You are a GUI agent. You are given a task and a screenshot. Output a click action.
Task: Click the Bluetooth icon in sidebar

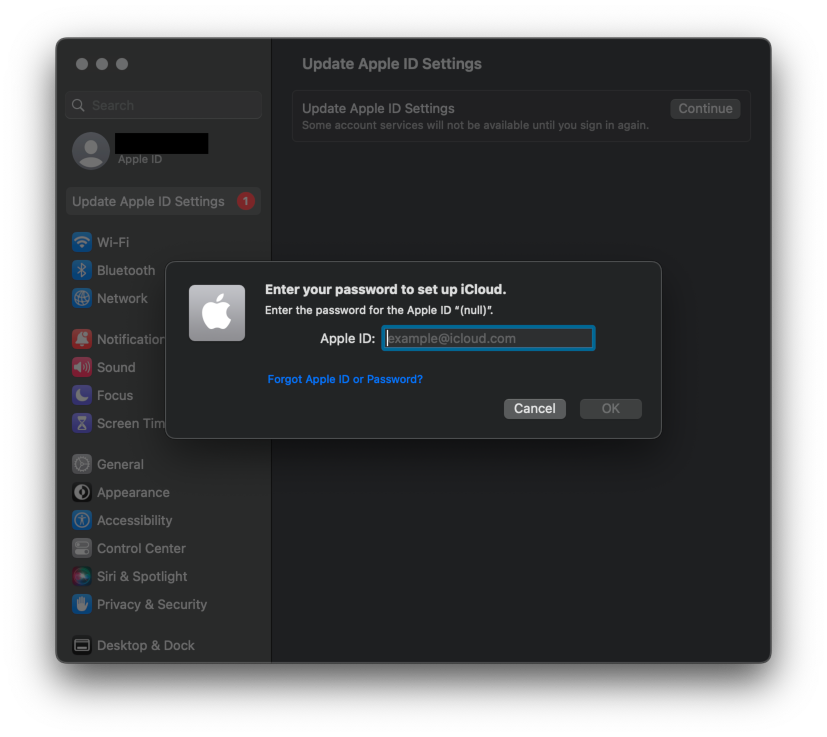81,270
